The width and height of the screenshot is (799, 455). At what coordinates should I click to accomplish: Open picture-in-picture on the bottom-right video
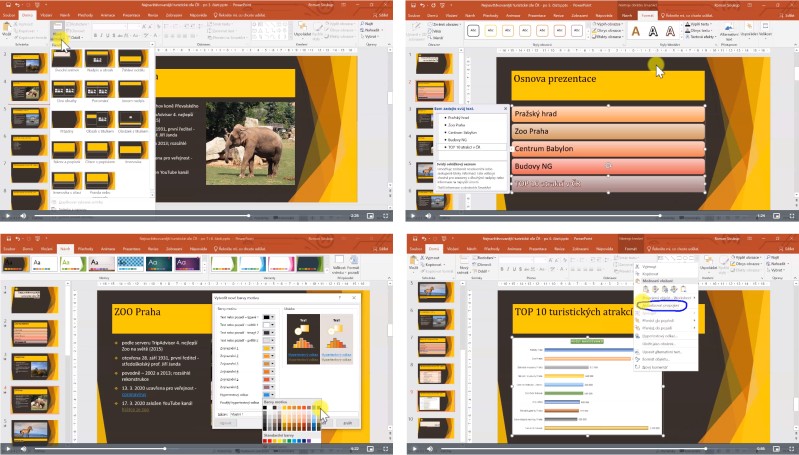pos(777,449)
